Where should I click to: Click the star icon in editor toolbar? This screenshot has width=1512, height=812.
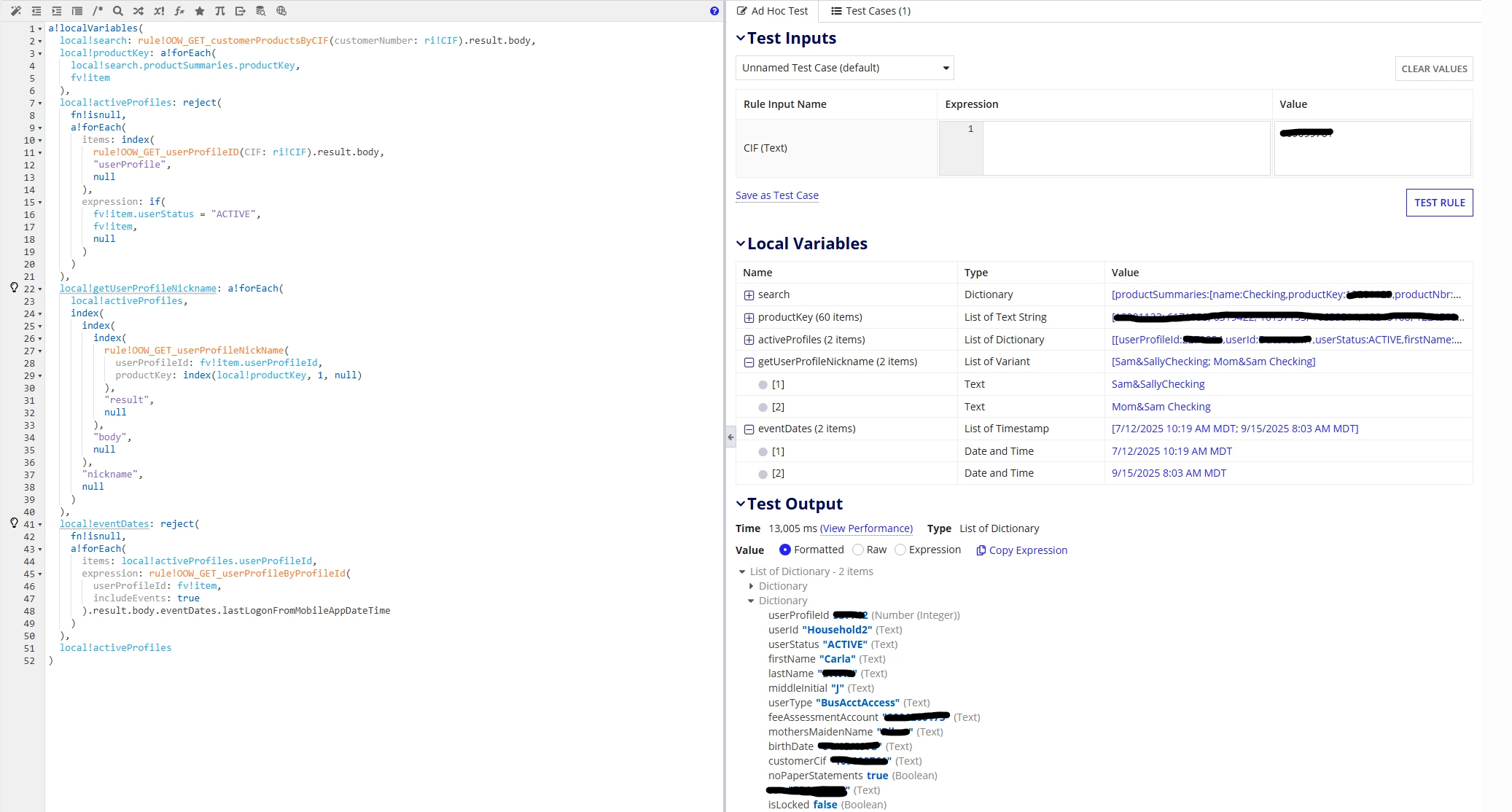tap(200, 11)
